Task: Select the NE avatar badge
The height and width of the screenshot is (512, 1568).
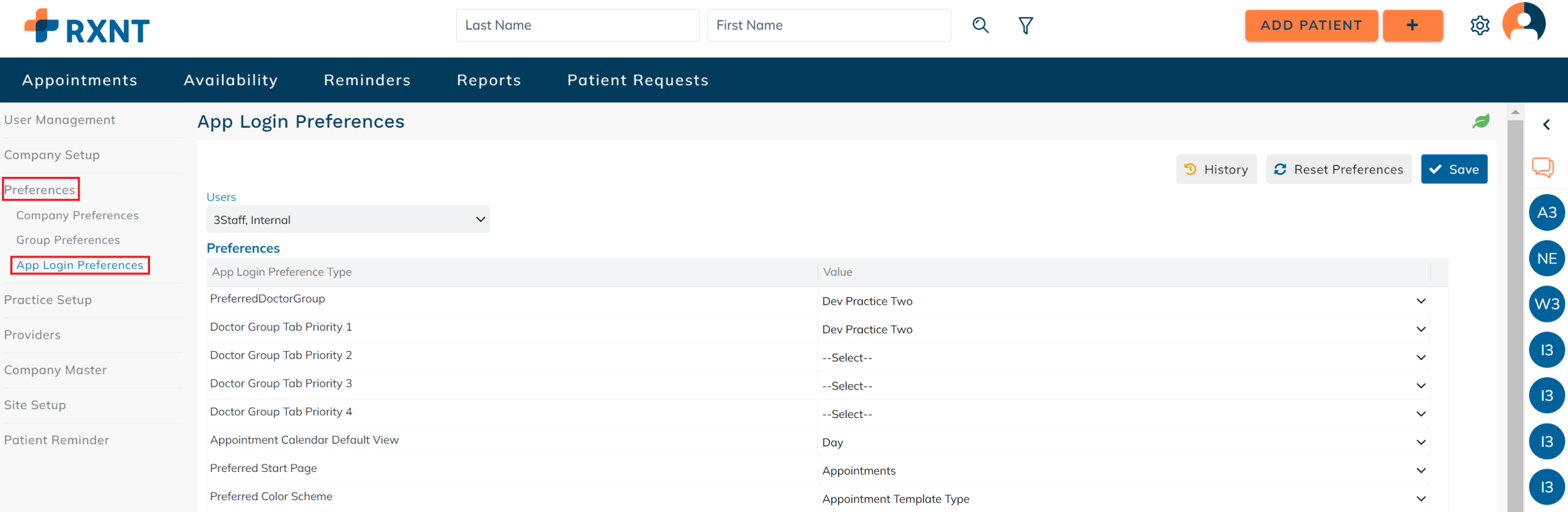Action: point(1547,258)
